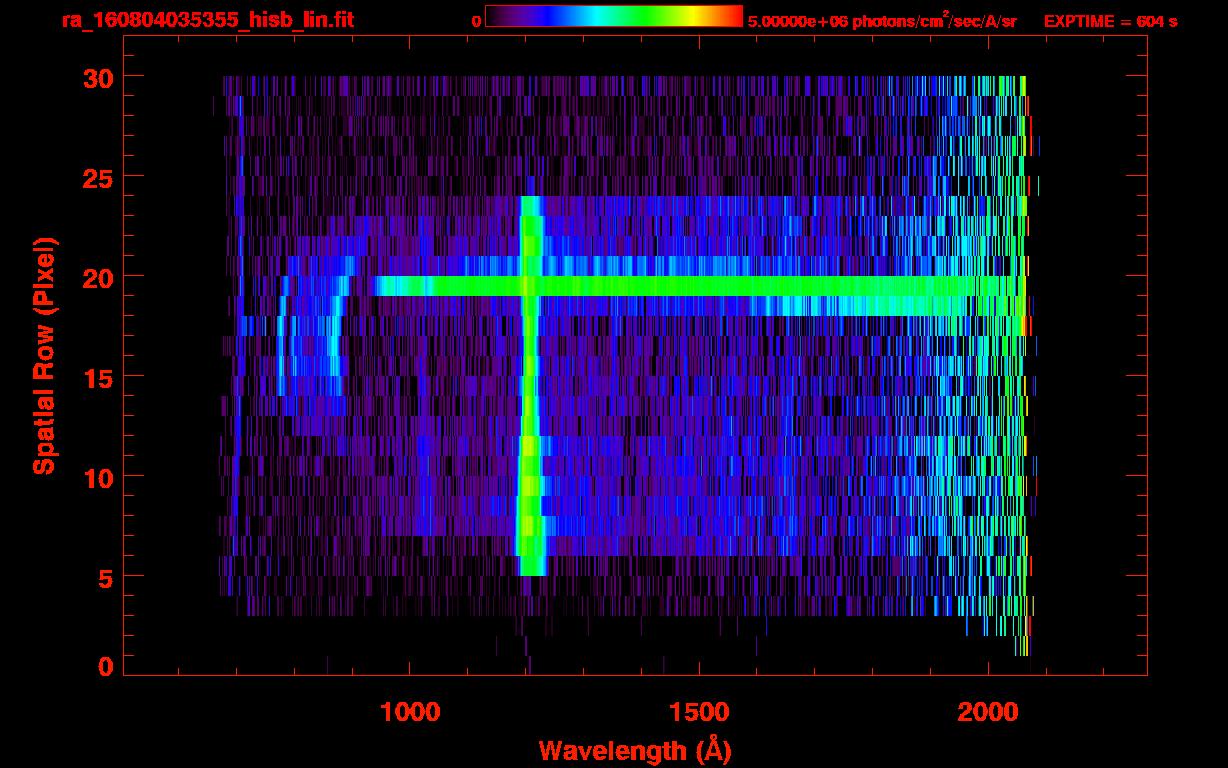Image resolution: width=1228 pixels, height=768 pixels.
Task: Click the EXPTIME = 604 s label
Action: click(1110, 21)
